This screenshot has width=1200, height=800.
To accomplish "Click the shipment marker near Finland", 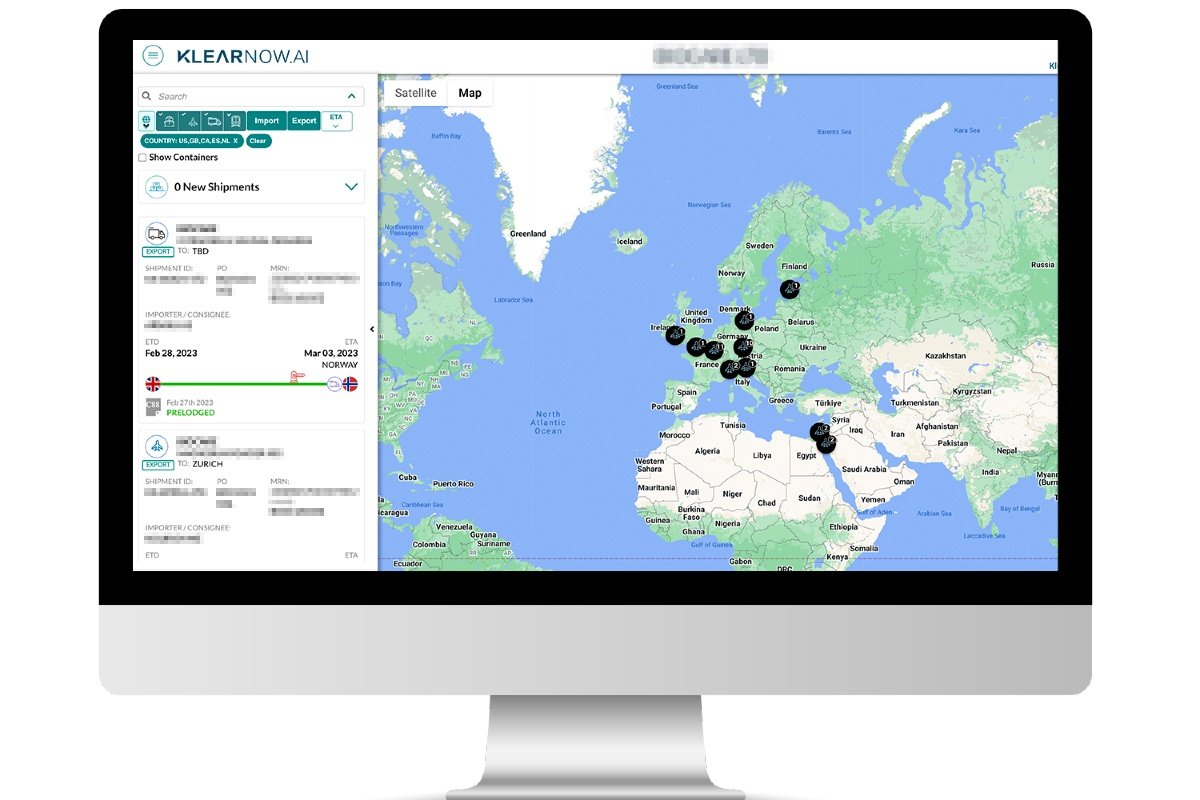I will (790, 289).
